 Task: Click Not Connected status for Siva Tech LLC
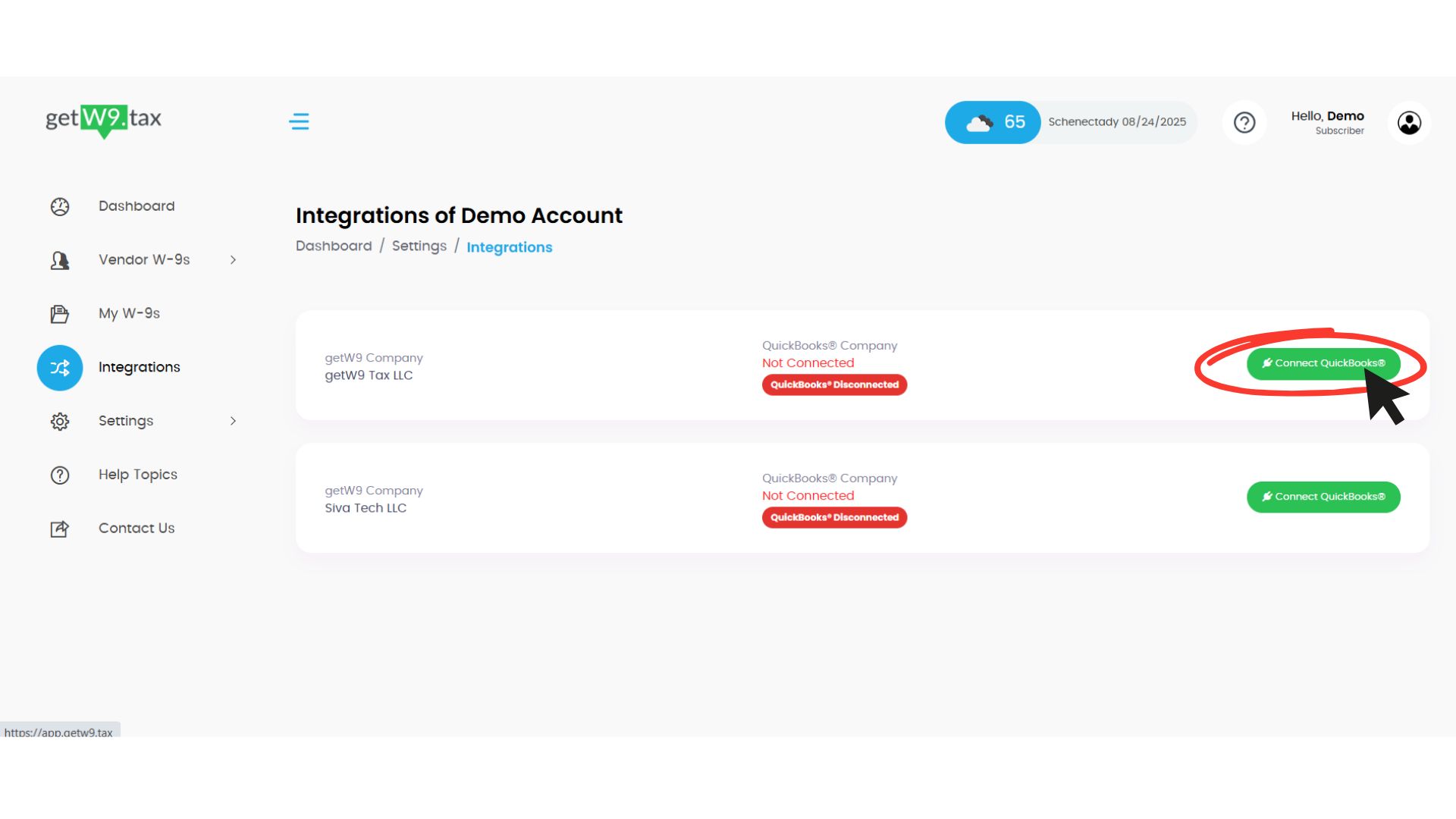pos(808,496)
